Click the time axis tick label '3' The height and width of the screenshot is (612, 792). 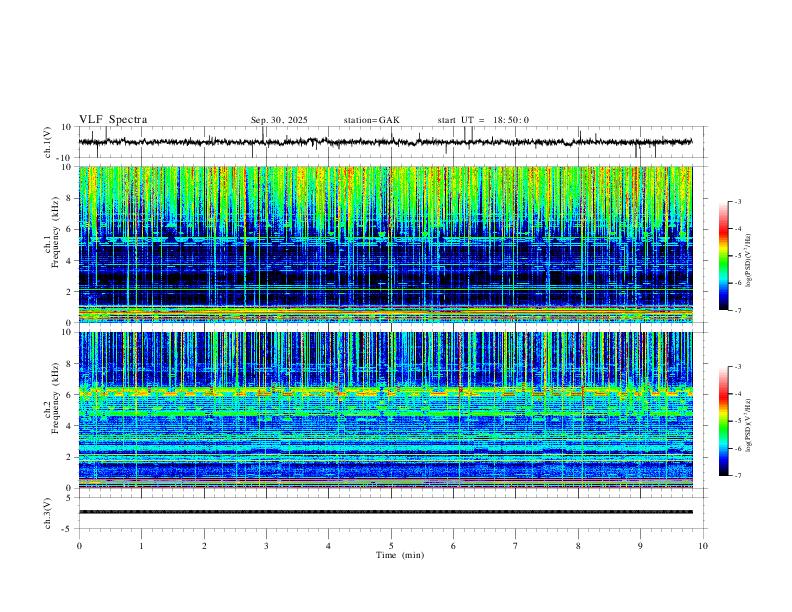click(x=266, y=546)
